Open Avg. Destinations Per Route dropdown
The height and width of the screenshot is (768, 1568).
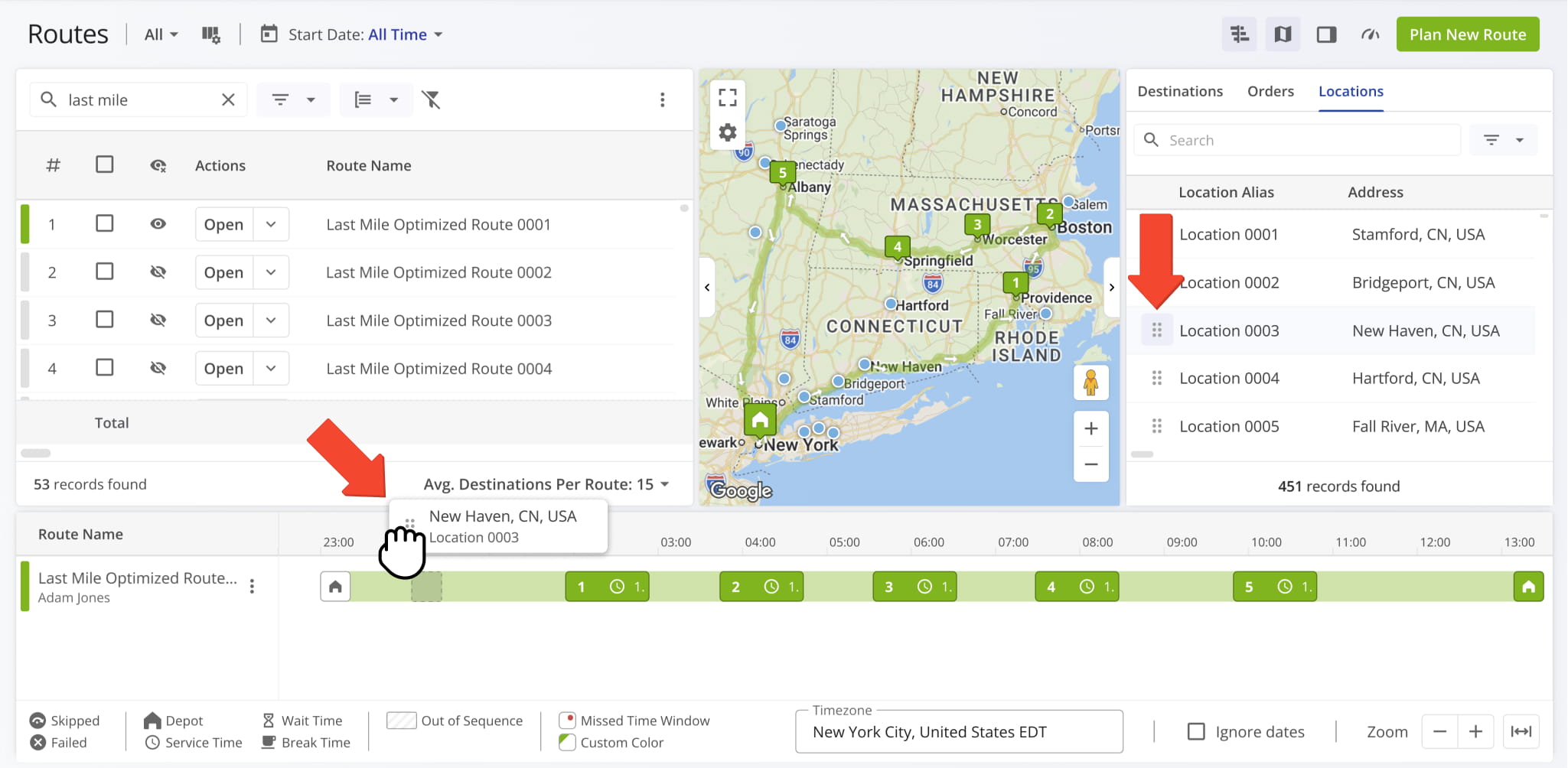[546, 484]
